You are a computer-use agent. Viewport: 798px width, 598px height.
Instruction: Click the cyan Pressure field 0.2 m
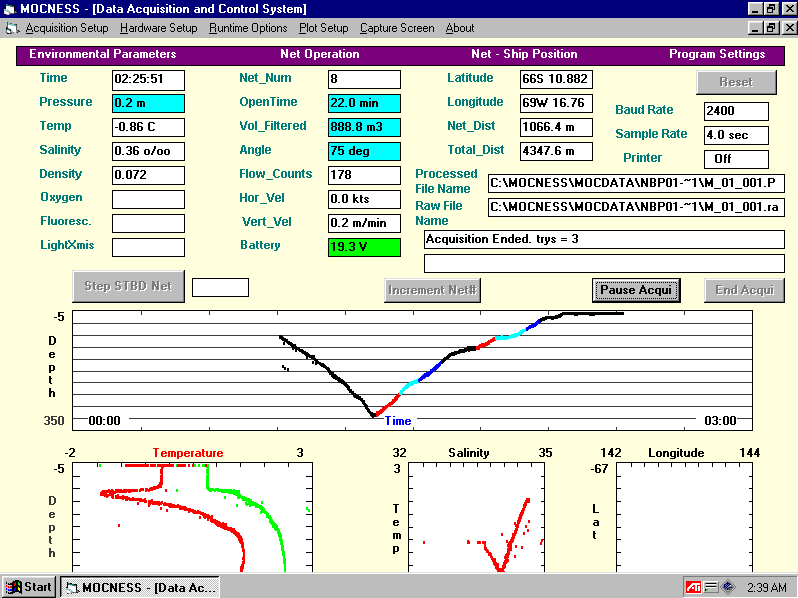click(x=148, y=103)
